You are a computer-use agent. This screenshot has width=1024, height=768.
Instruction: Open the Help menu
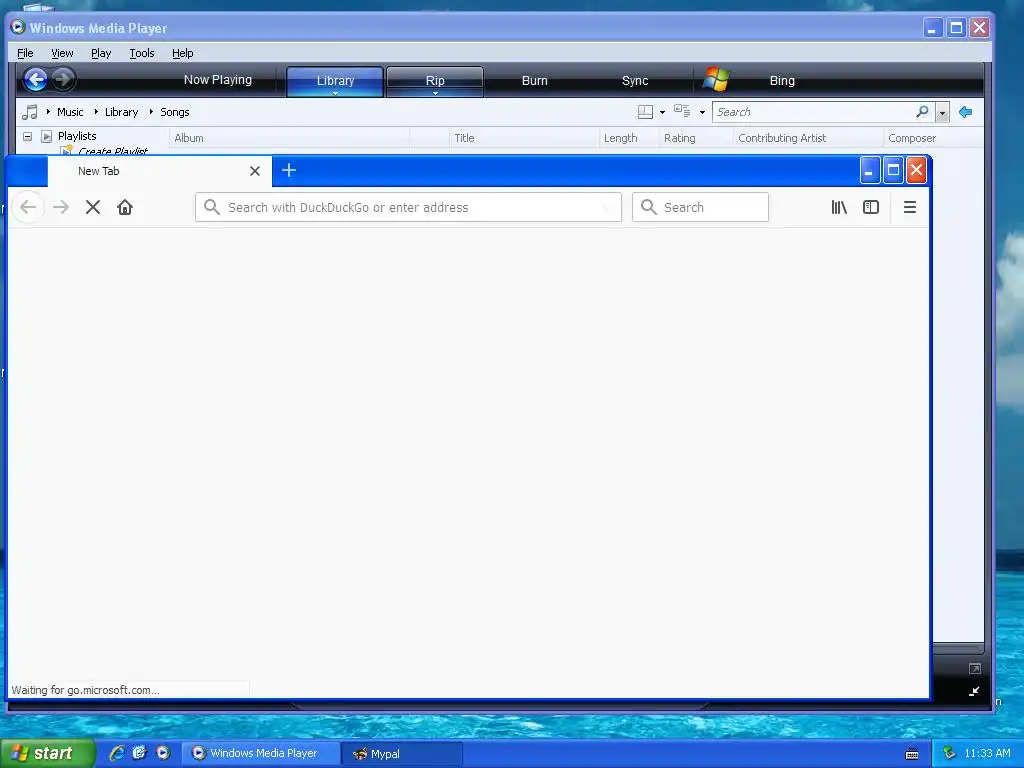pyautogui.click(x=182, y=53)
